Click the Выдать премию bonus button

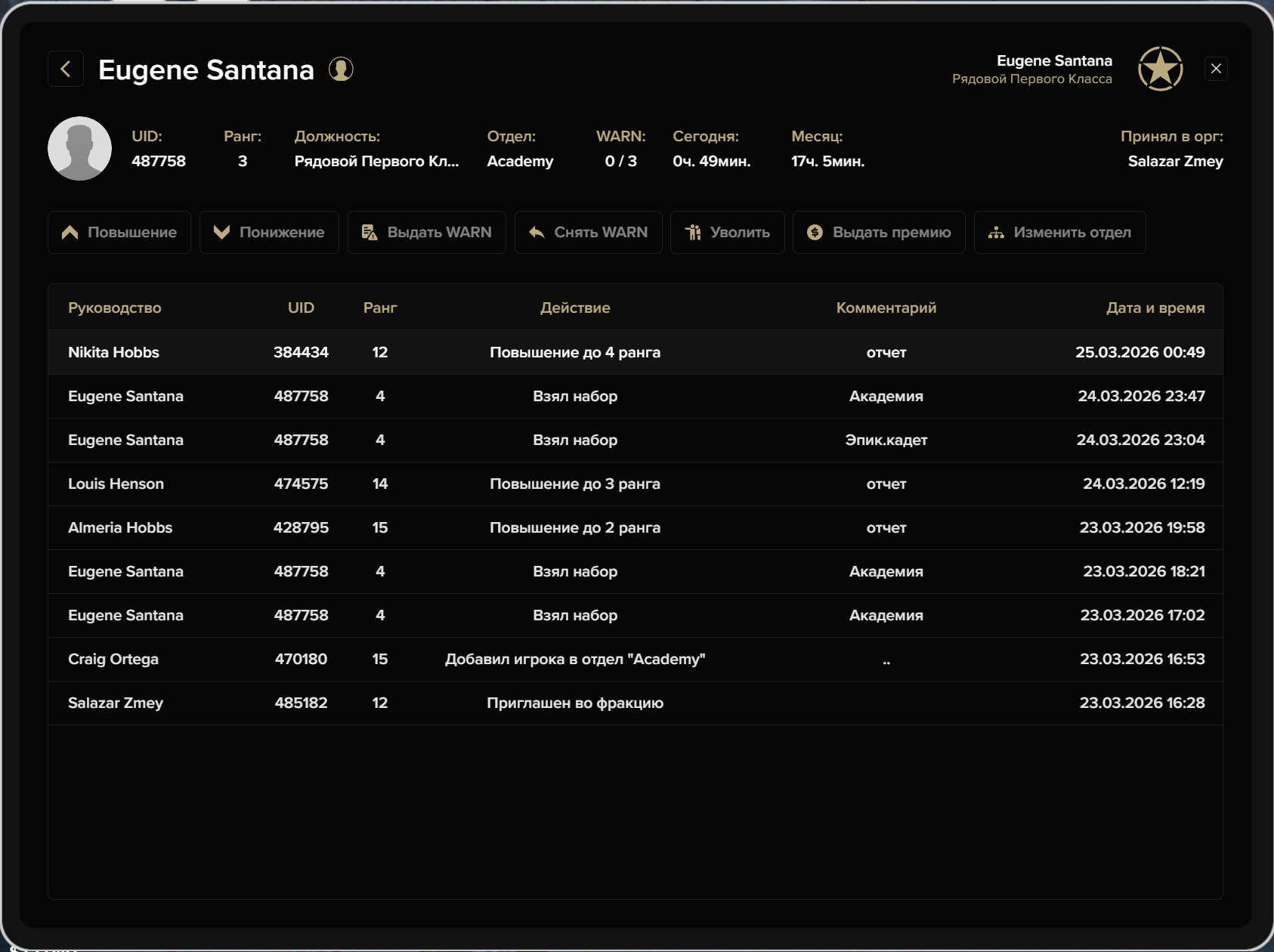(x=878, y=232)
